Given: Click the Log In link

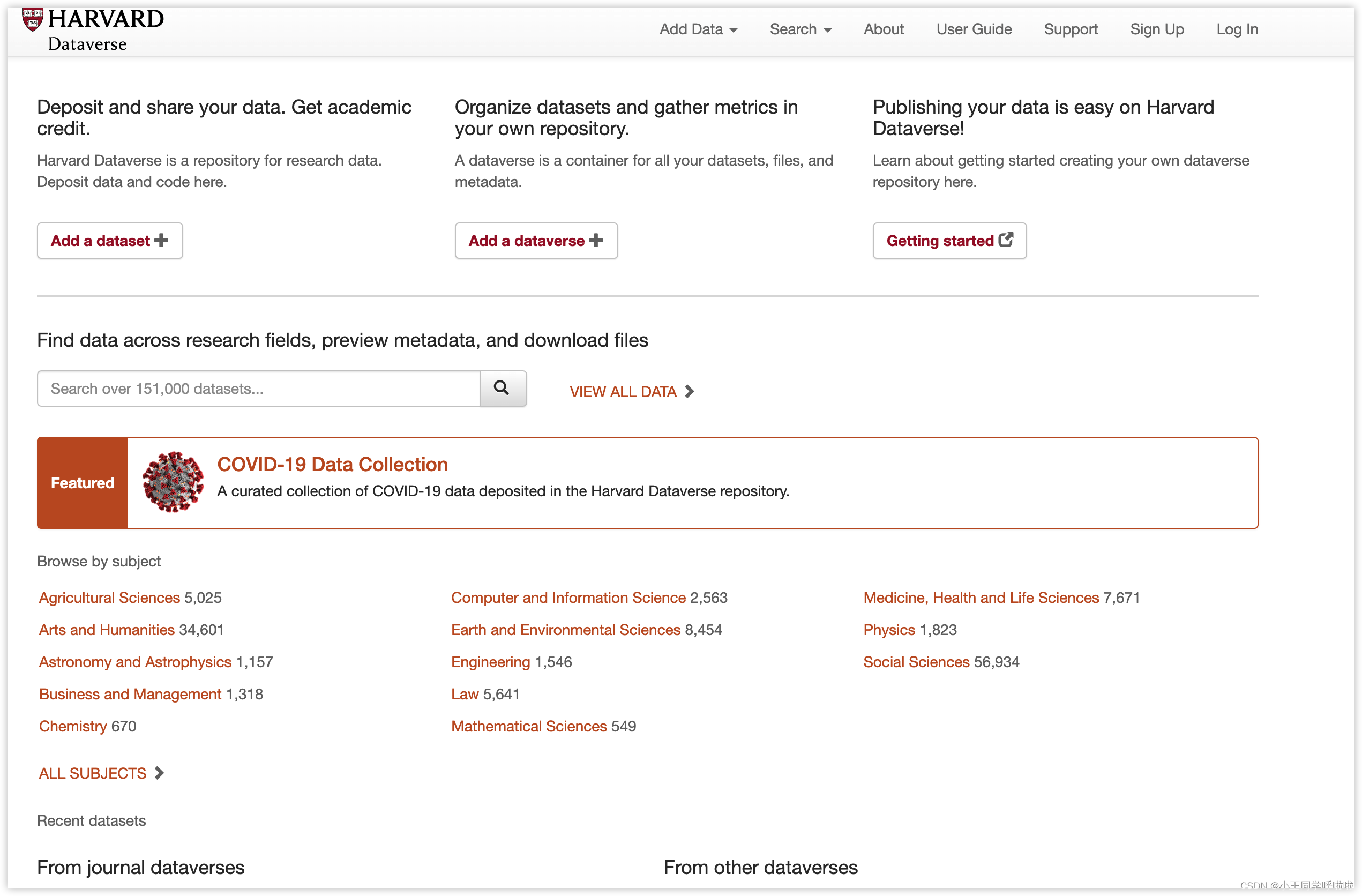Looking at the screenshot, I should coord(1237,28).
